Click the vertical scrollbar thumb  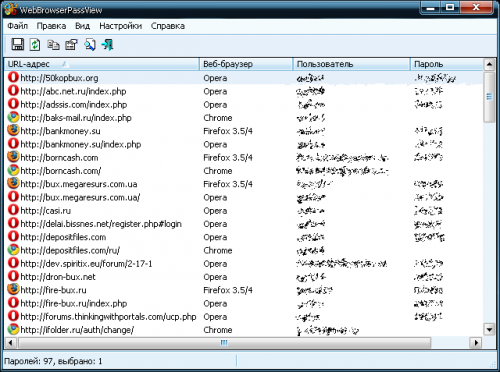click(x=489, y=97)
